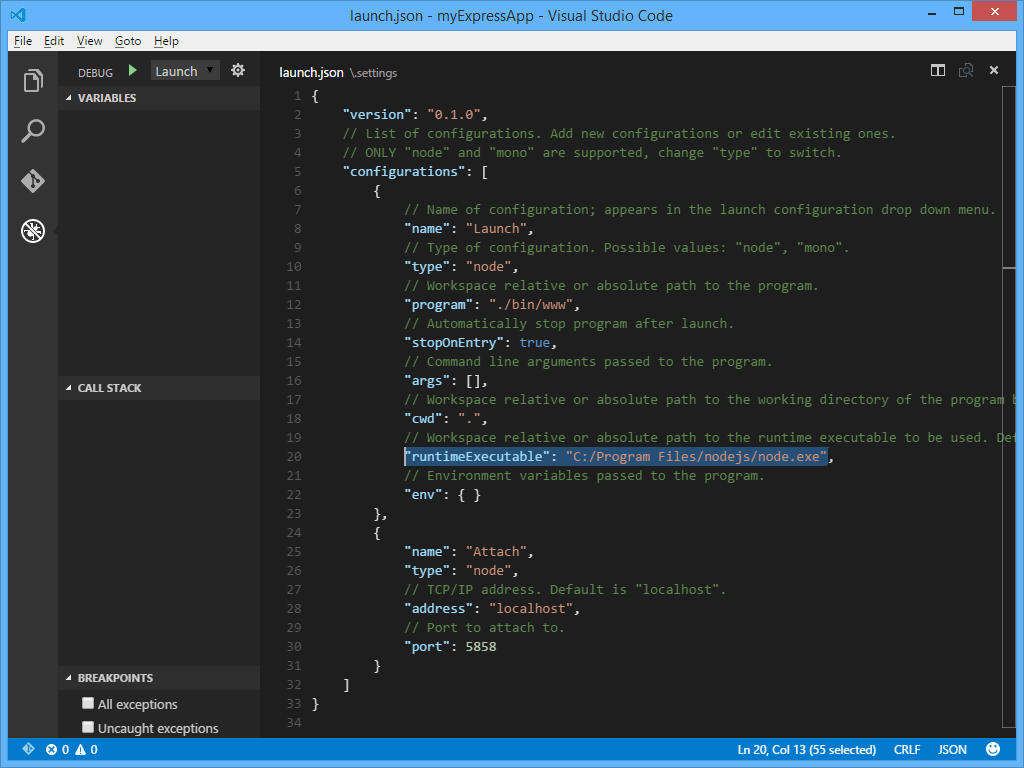1024x768 pixels.
Task: Open errors and warnings count in status bar
Action: click(x=72, y=750)
